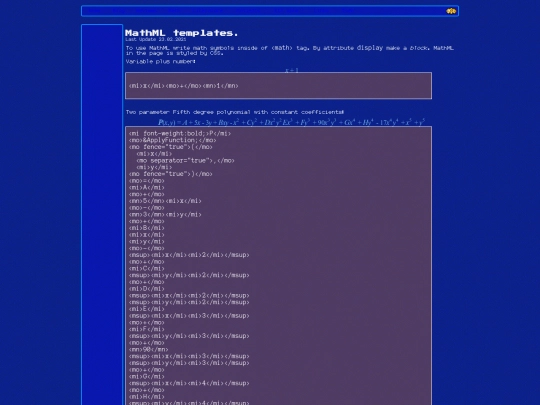Screen dimensions: 540x405
Task: Click the '<mn>90</mn>' code line
Action: pyautogui.click(x=148, y=350)
